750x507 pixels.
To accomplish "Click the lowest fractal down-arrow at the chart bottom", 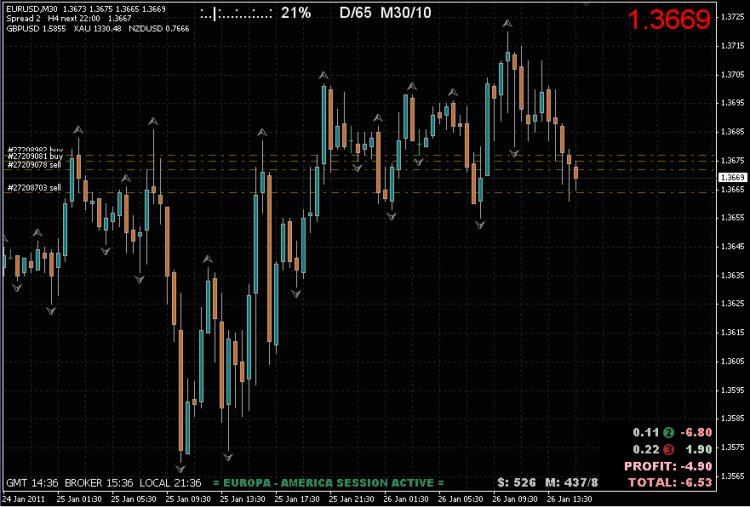I will click(x=182, y=466).
